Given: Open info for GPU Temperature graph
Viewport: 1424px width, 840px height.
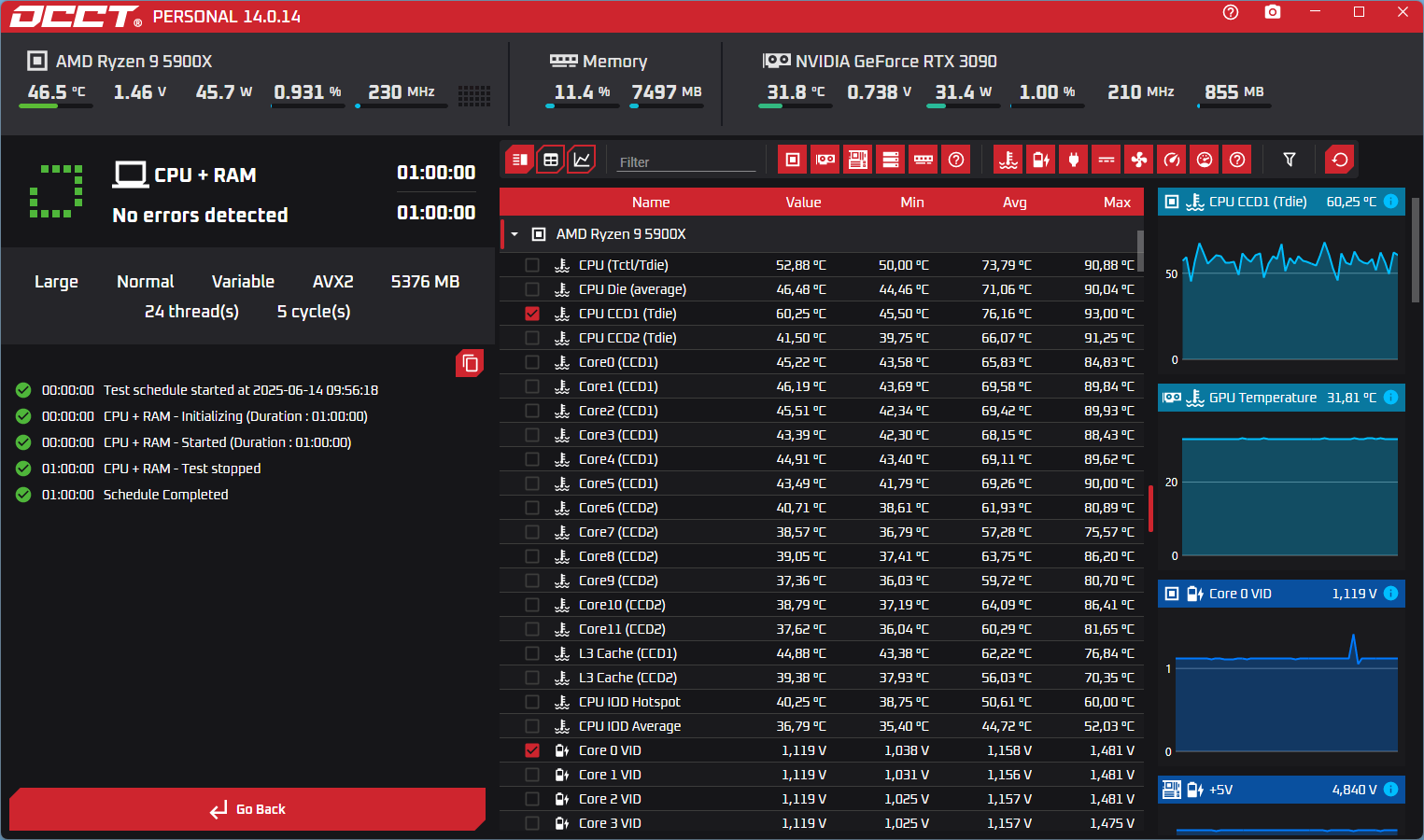Looking at the screenshot, I should click(x=1390, y=398).
